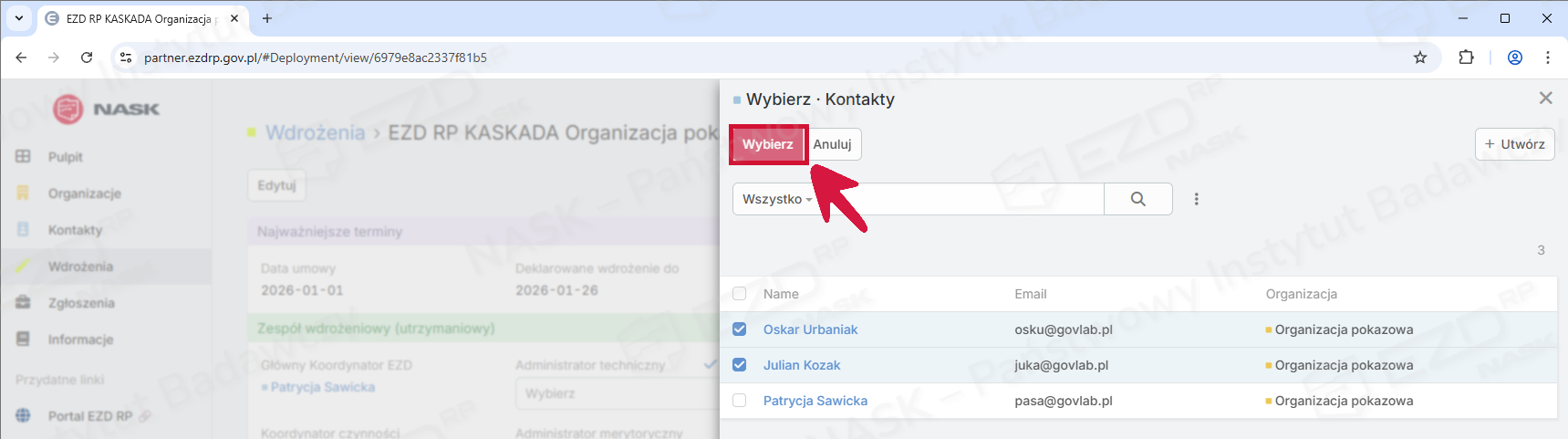The height and width of the screenshot is (439, 1568).
Task: Bookmark this page with the star icon
Action: click(1419, 57)
